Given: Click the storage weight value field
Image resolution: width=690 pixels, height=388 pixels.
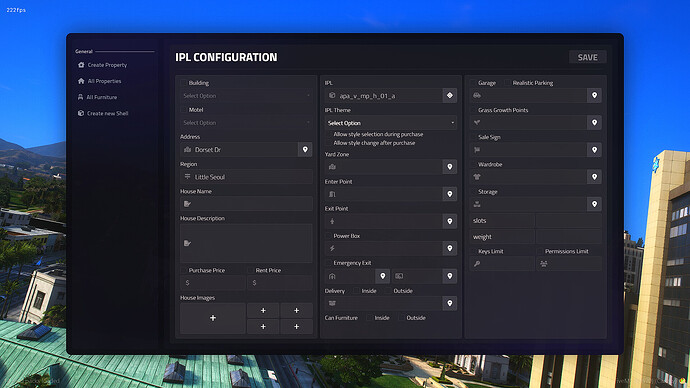Looking at the screenshot, I should pos(569,237).
